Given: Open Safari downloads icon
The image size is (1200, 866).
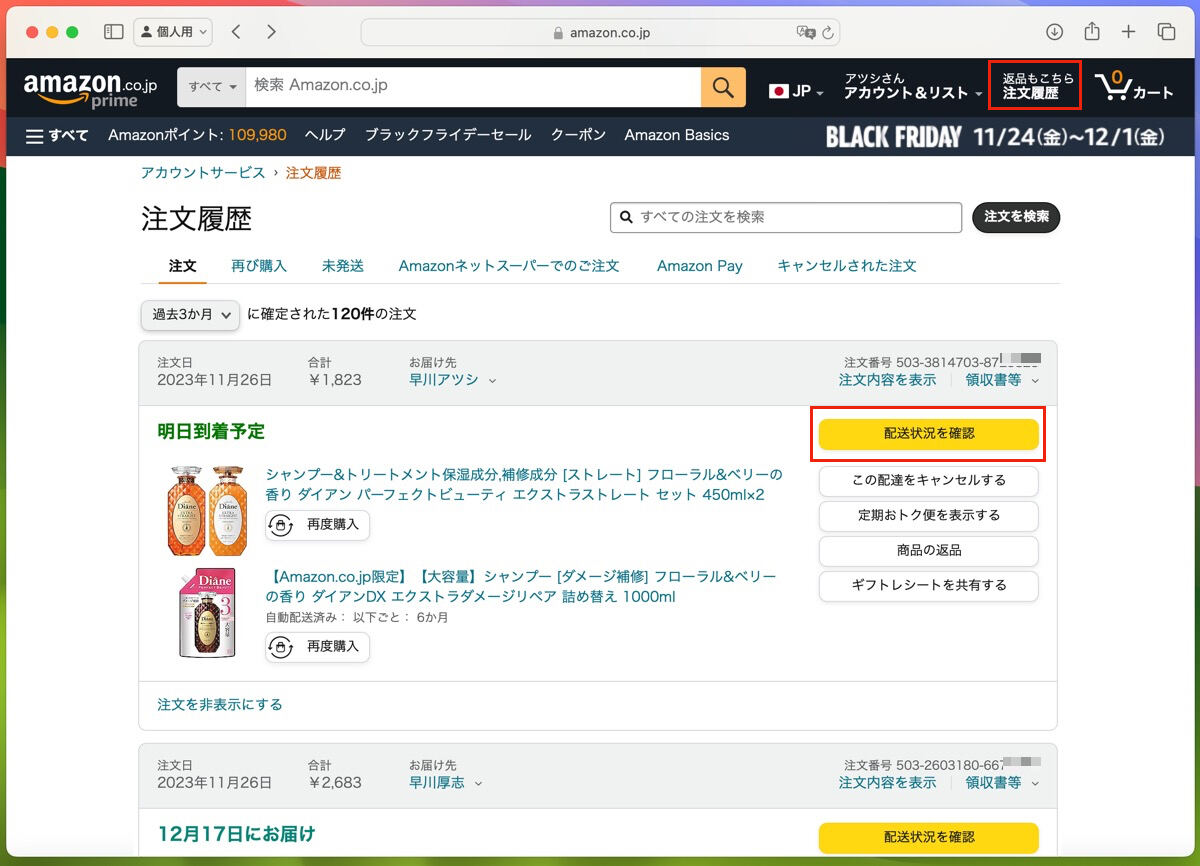Looking at the screenshot, I should tap(1054, 32).
